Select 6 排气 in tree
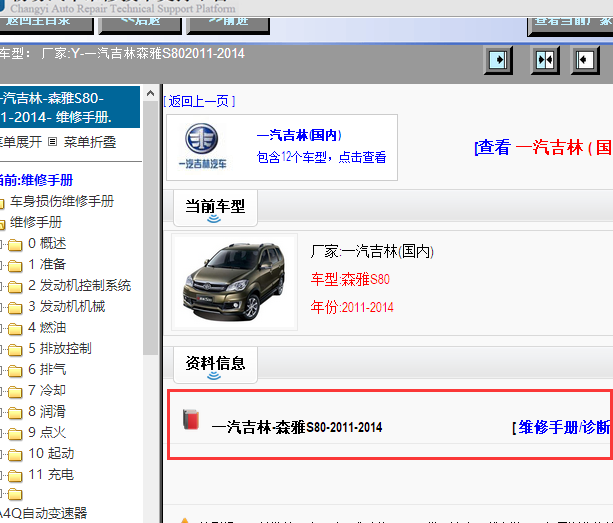 pyautogui.click(x=47, y=369)
